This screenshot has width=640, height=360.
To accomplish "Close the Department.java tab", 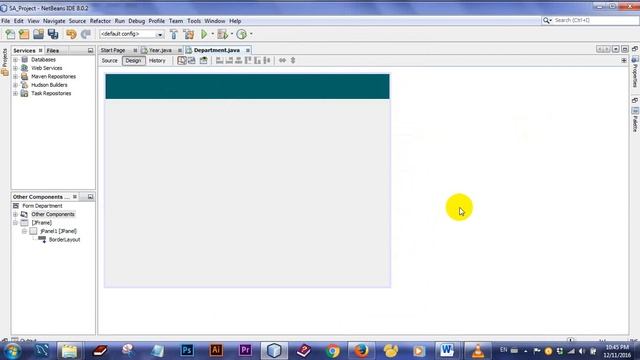I will [248, 50].
